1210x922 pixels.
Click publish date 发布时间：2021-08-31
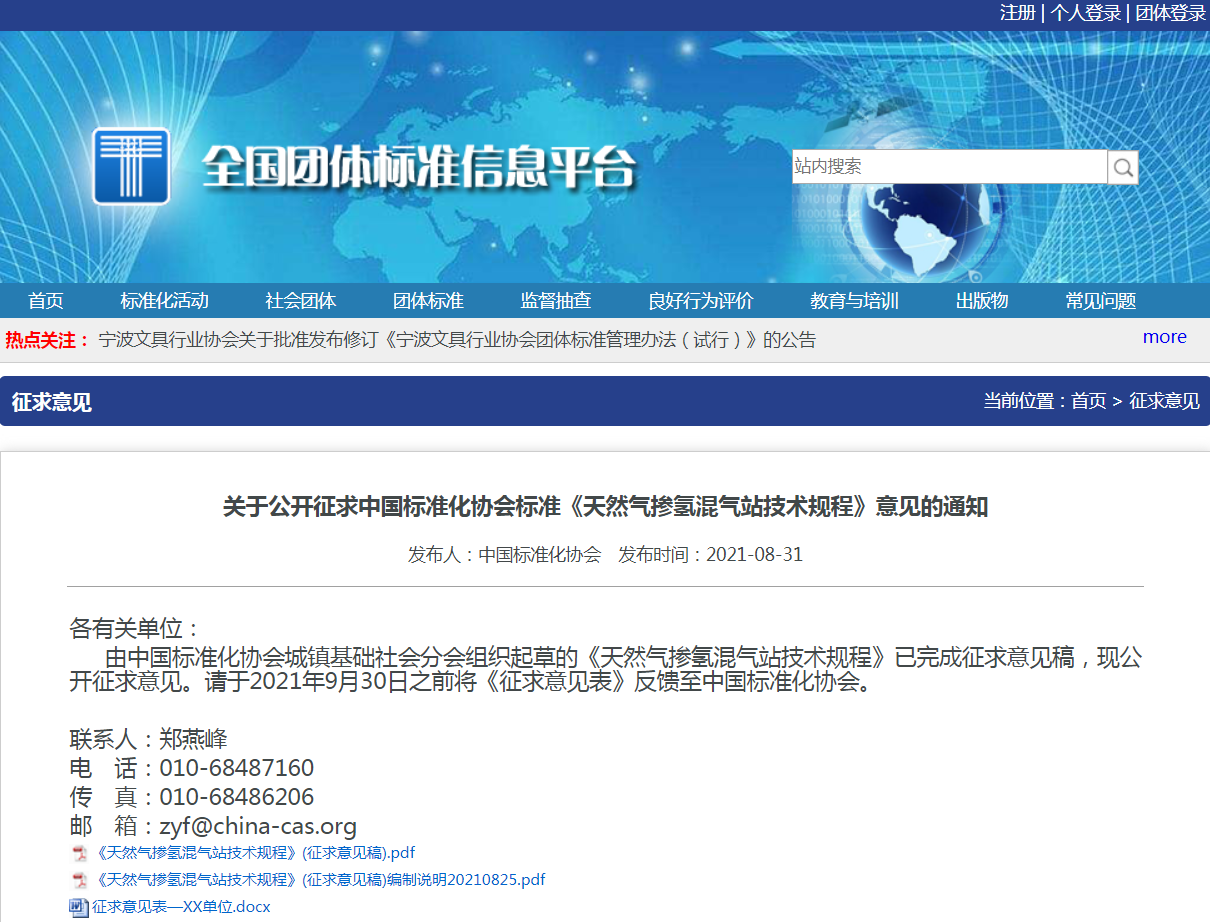tap(711, 554)
